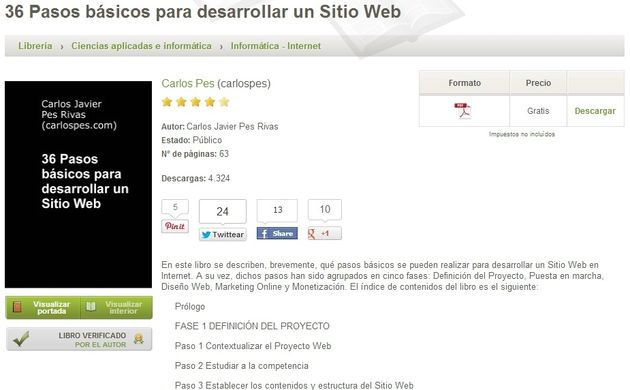Open Visualizar interior preview

(x=117, y=308)
